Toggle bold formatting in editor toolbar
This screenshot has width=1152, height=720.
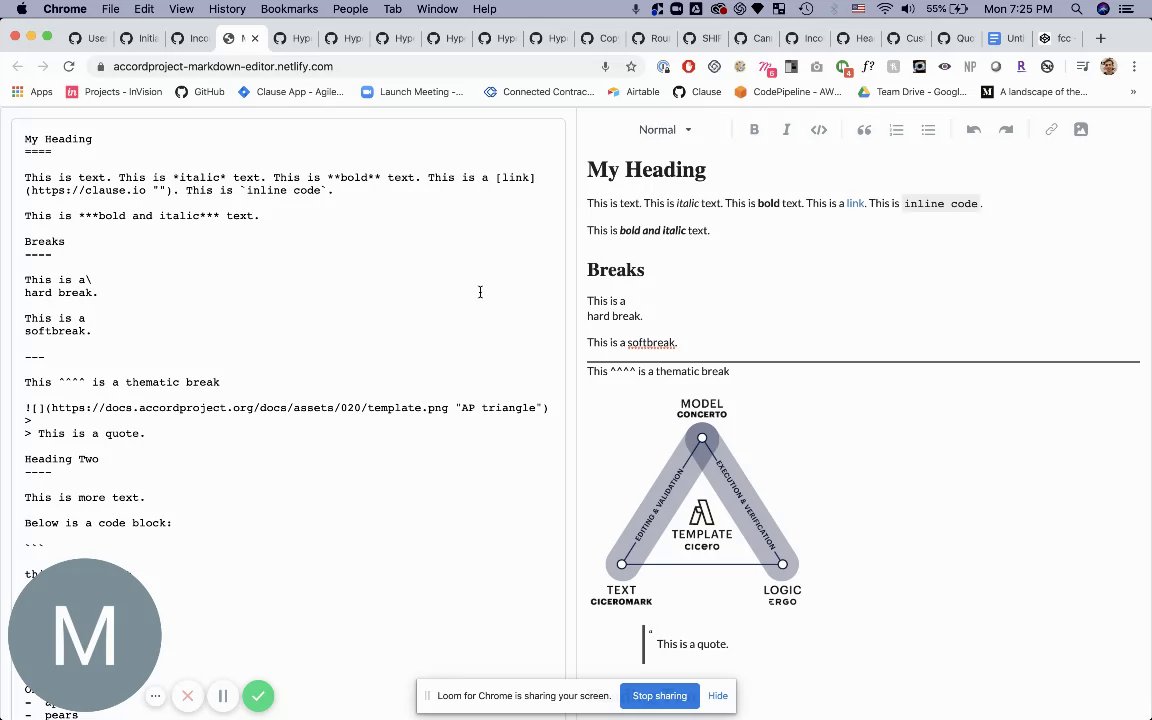pyautogui.click(x=754, y=129)
